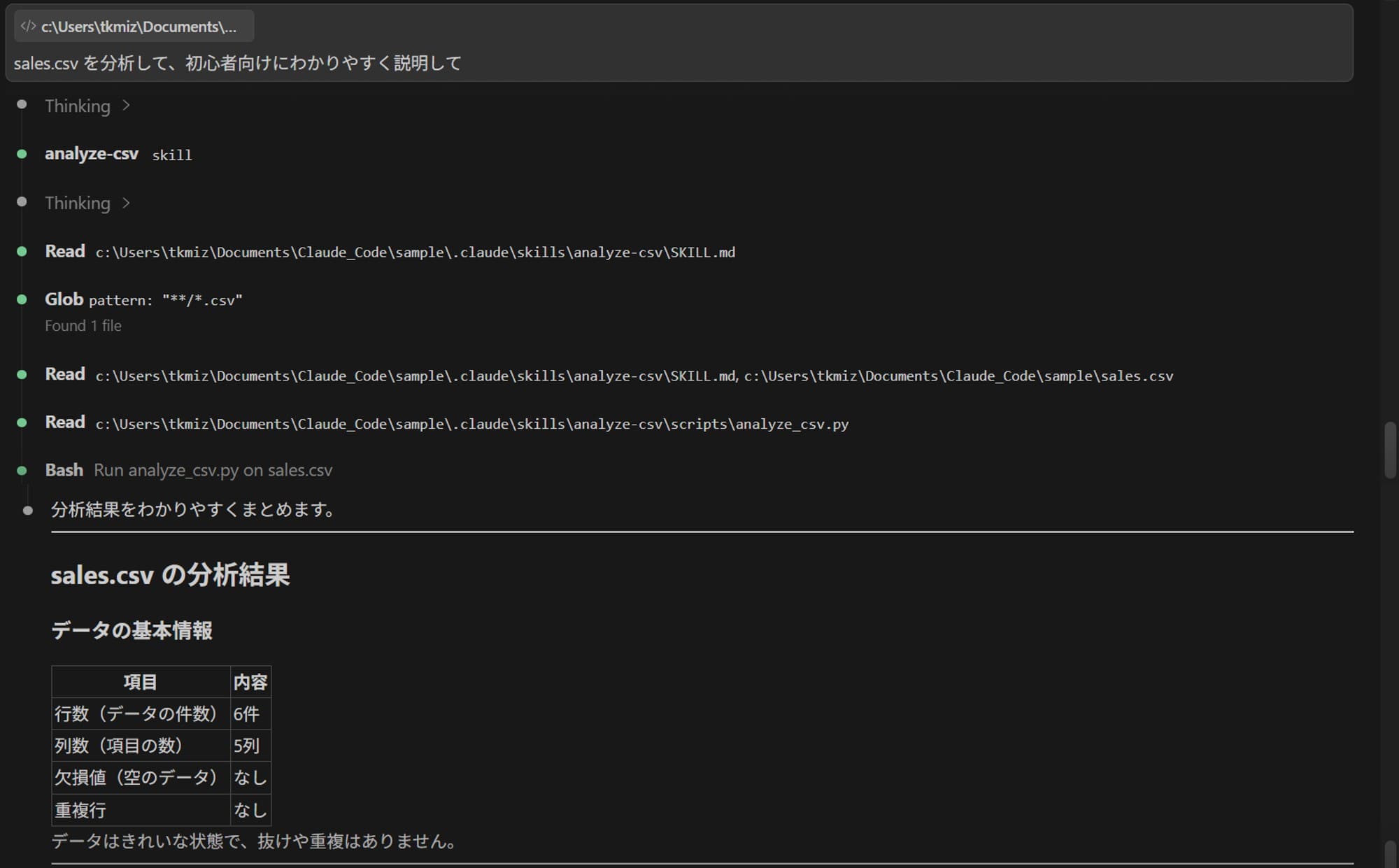Click "Run analyze_csv.py on sales.csv" Bash label
The height and width of the screenshot is (868, 1399).
point(214,470)
